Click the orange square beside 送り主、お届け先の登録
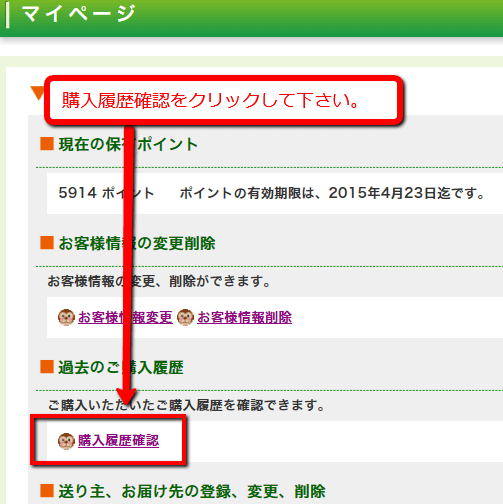 pyautogui.click(x=47, y=490)
